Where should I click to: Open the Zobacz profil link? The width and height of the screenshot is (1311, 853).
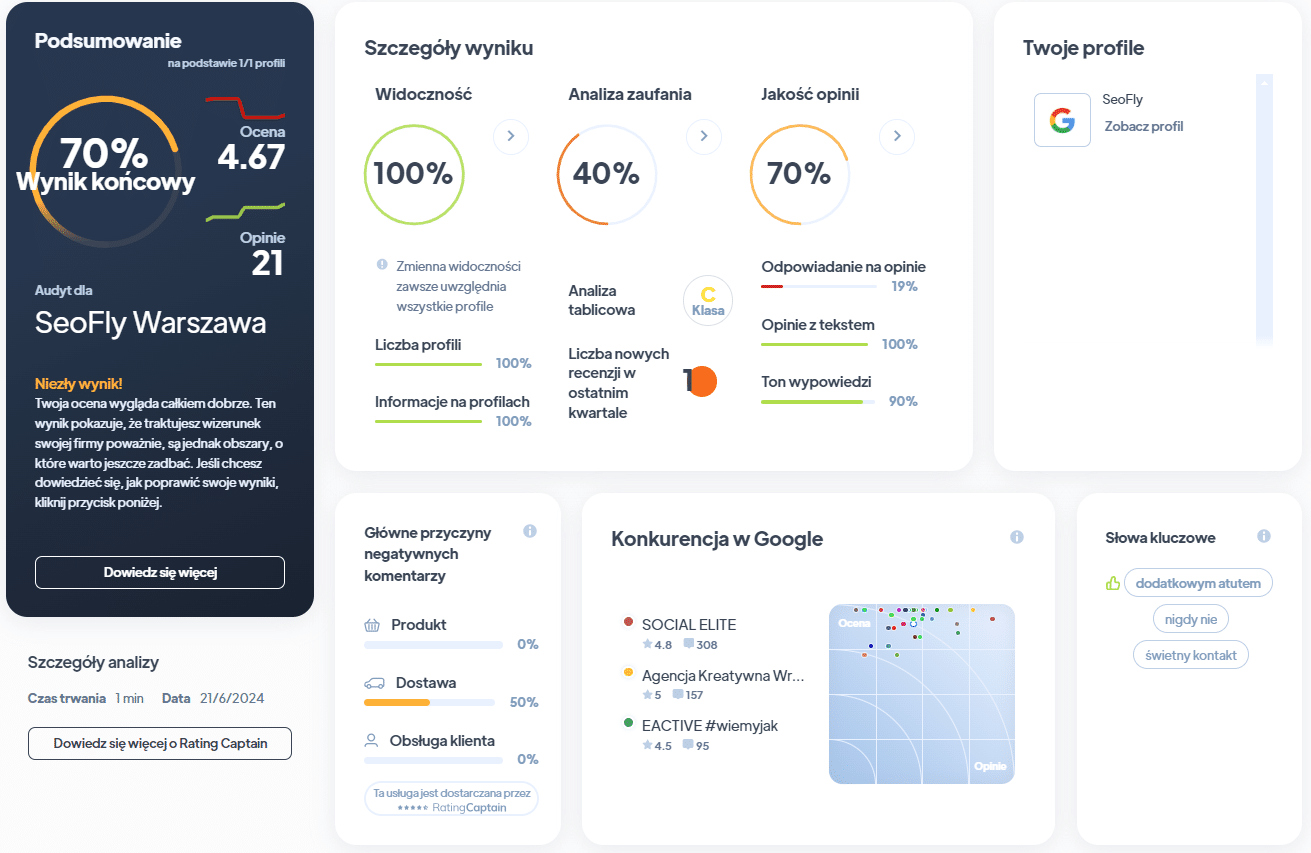point(1144,126)
